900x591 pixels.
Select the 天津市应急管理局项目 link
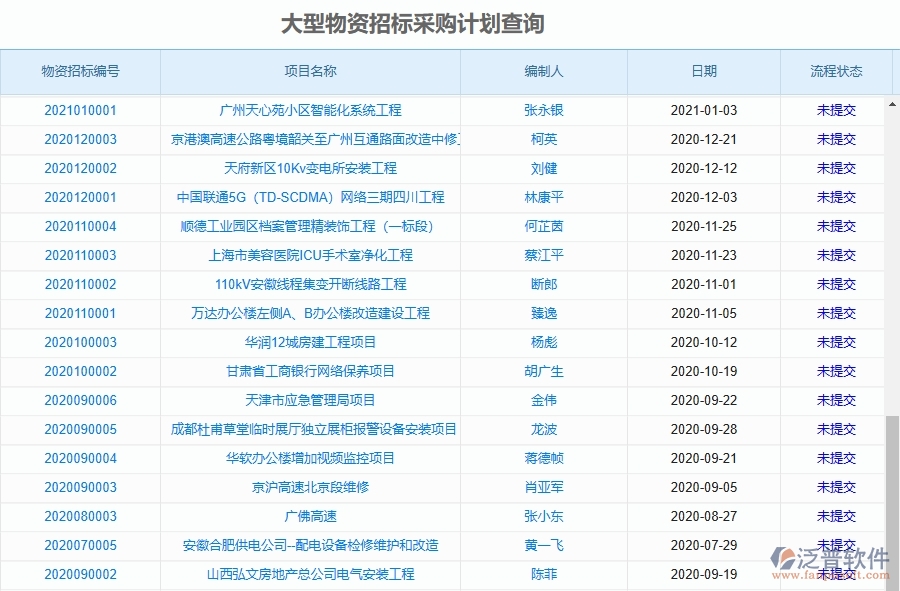312,400
